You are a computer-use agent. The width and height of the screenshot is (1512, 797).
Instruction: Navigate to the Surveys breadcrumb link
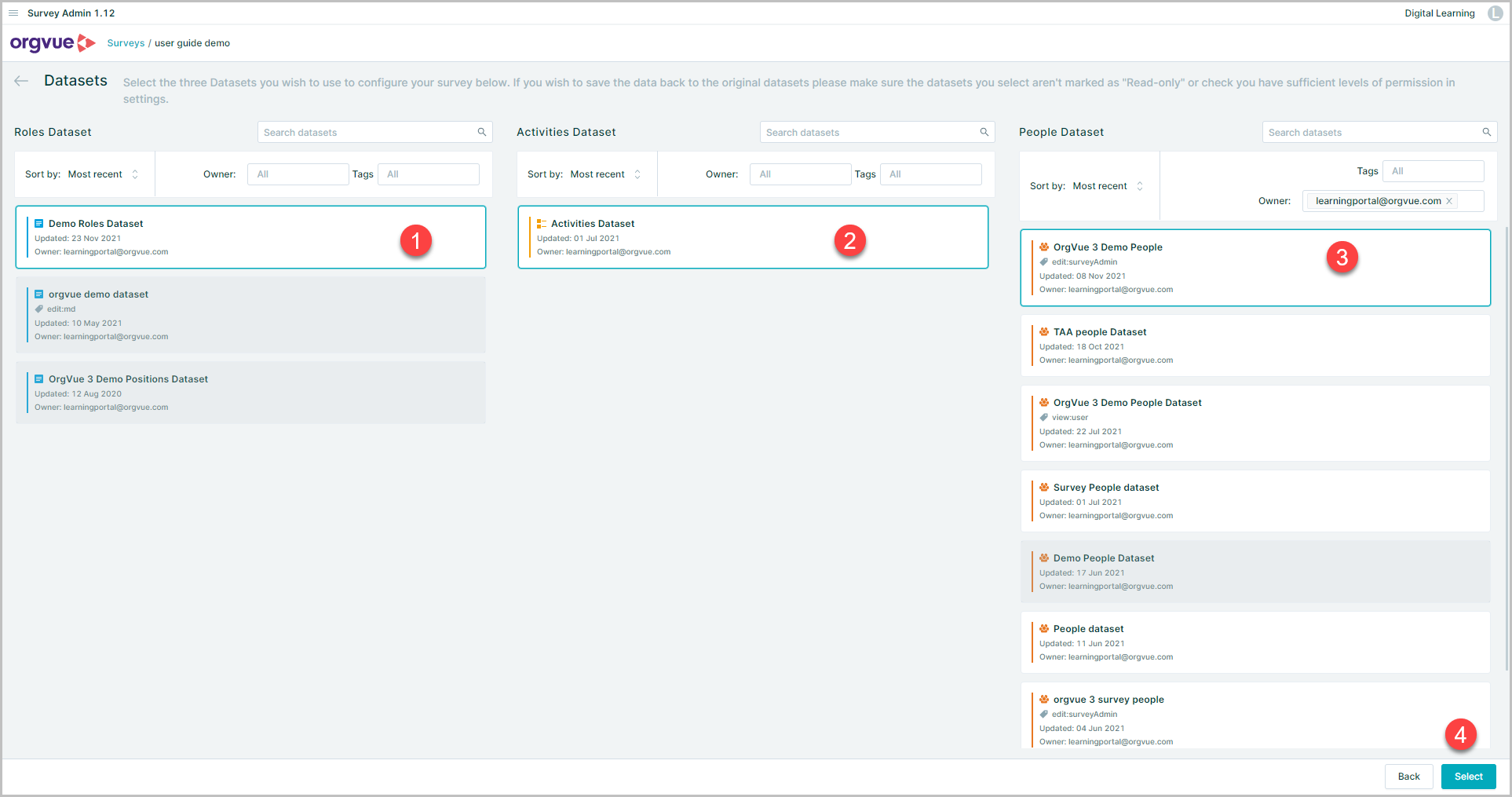coord(126,43)
